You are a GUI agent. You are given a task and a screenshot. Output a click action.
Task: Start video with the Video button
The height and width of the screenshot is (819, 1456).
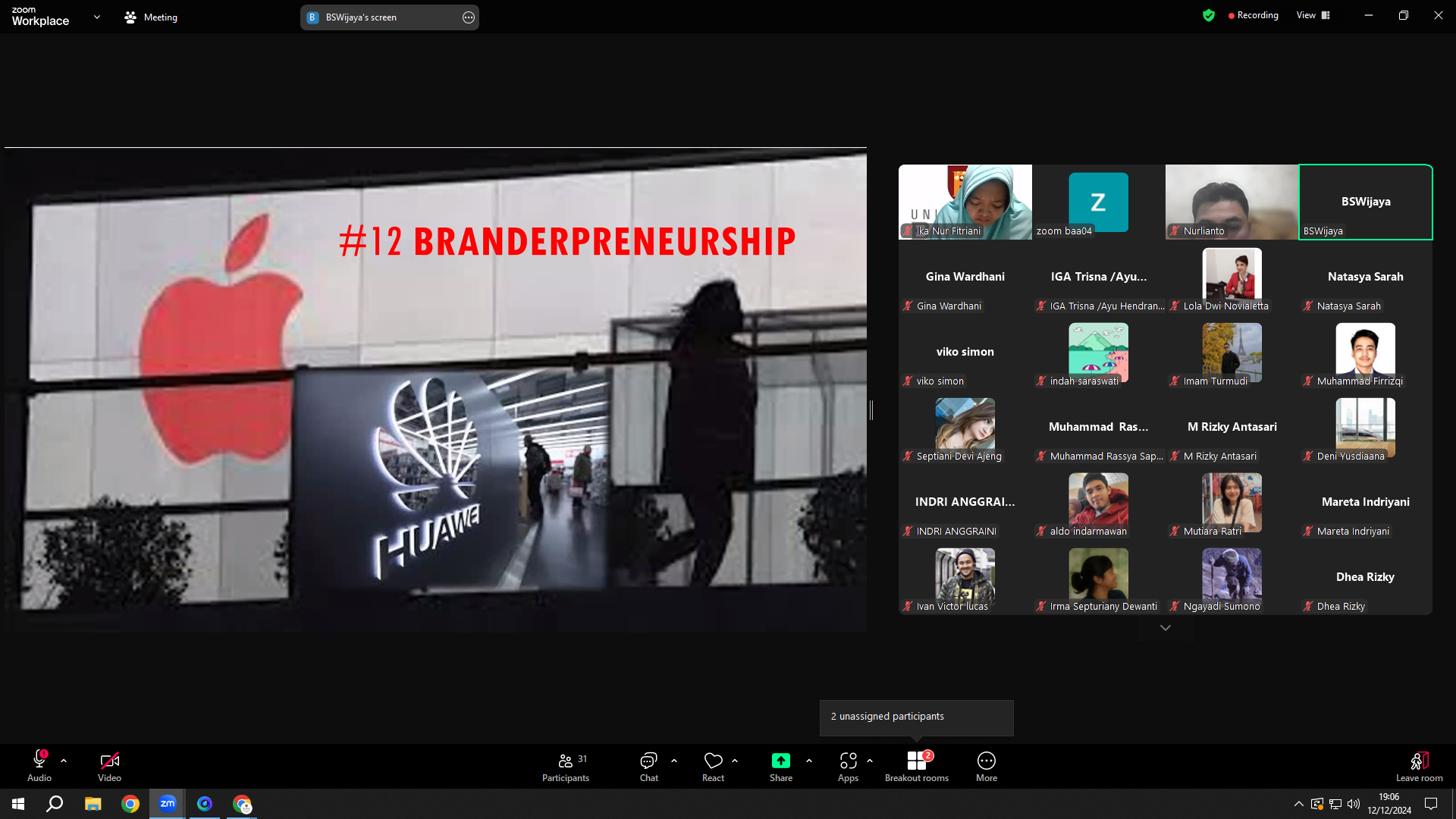click(109, 766)
